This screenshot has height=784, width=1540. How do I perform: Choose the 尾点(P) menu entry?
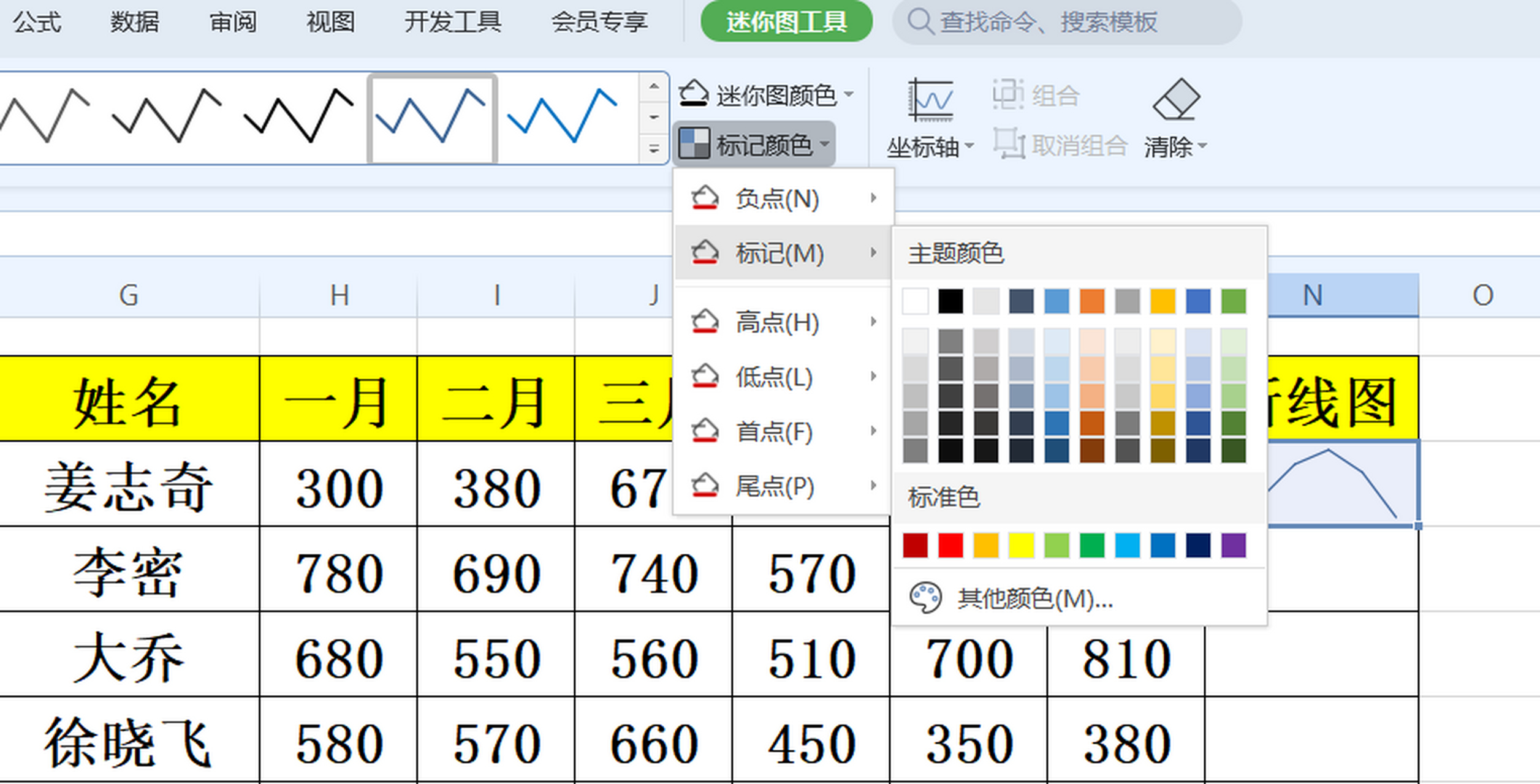783,486
